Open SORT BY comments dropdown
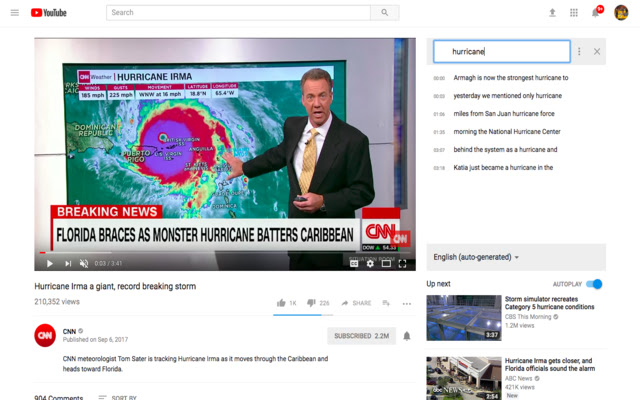640x400 pixels. (118, 397)
